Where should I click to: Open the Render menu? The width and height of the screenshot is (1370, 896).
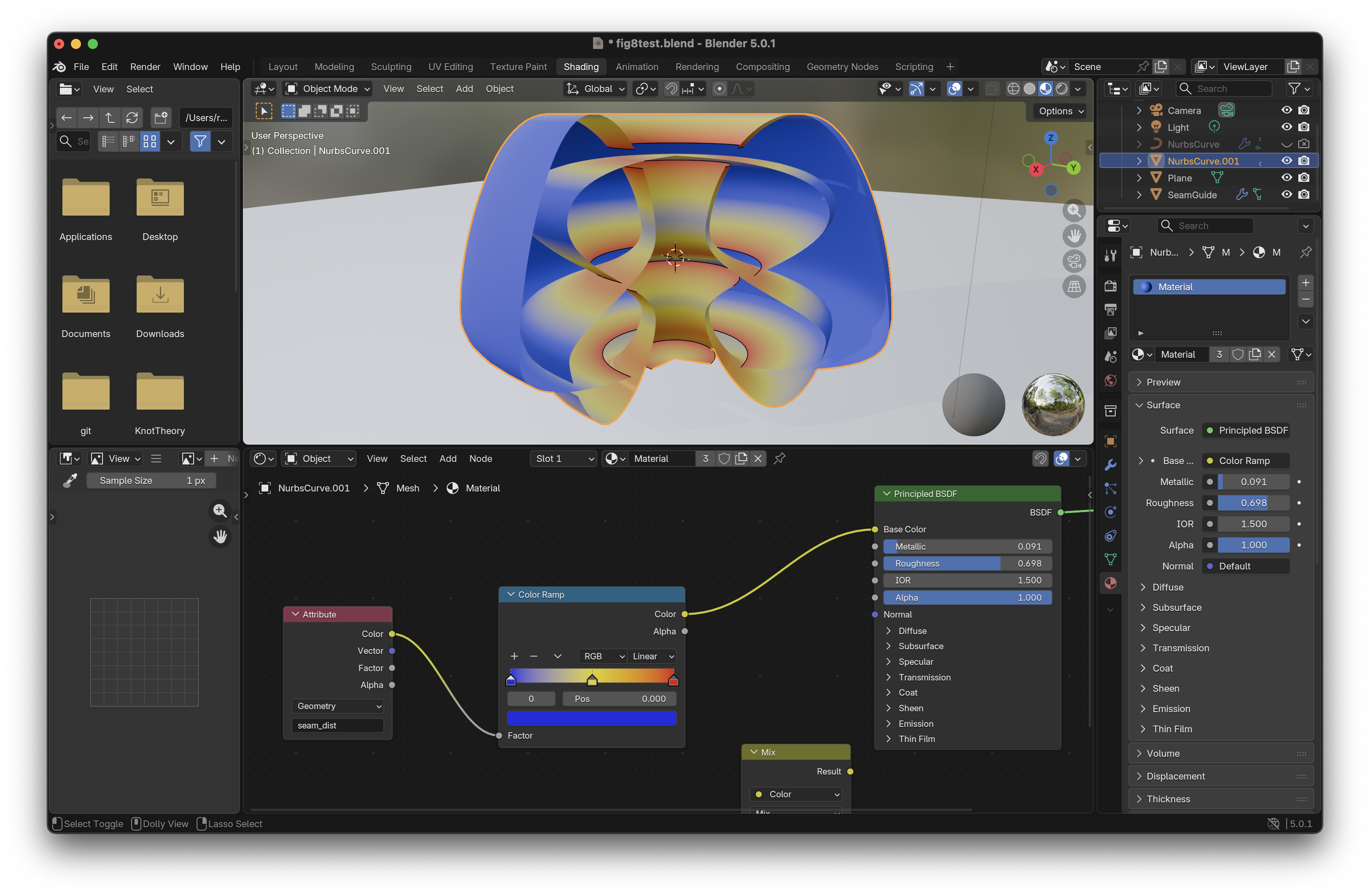point(145,67)
